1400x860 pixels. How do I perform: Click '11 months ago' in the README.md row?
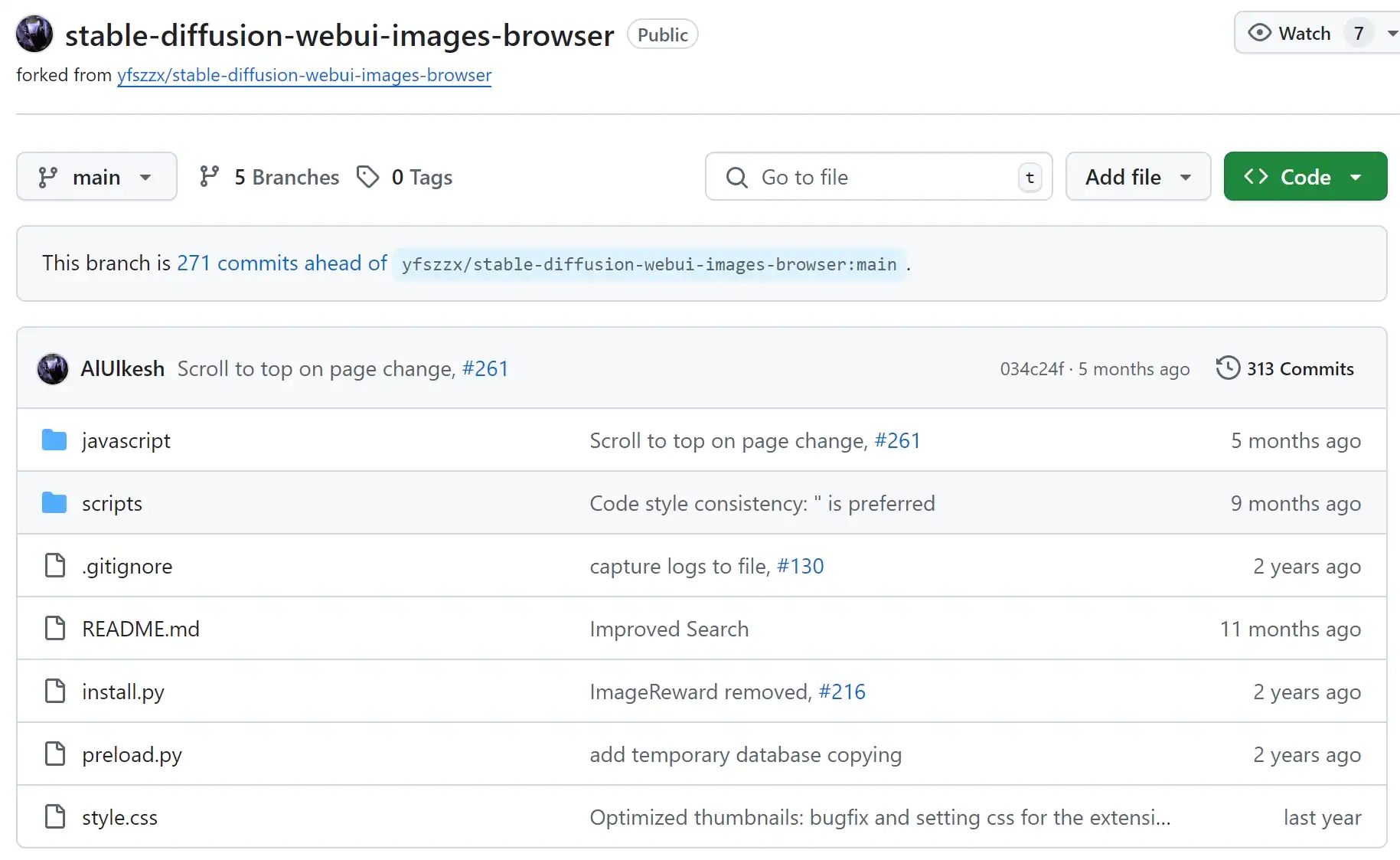pos(1291,629)
